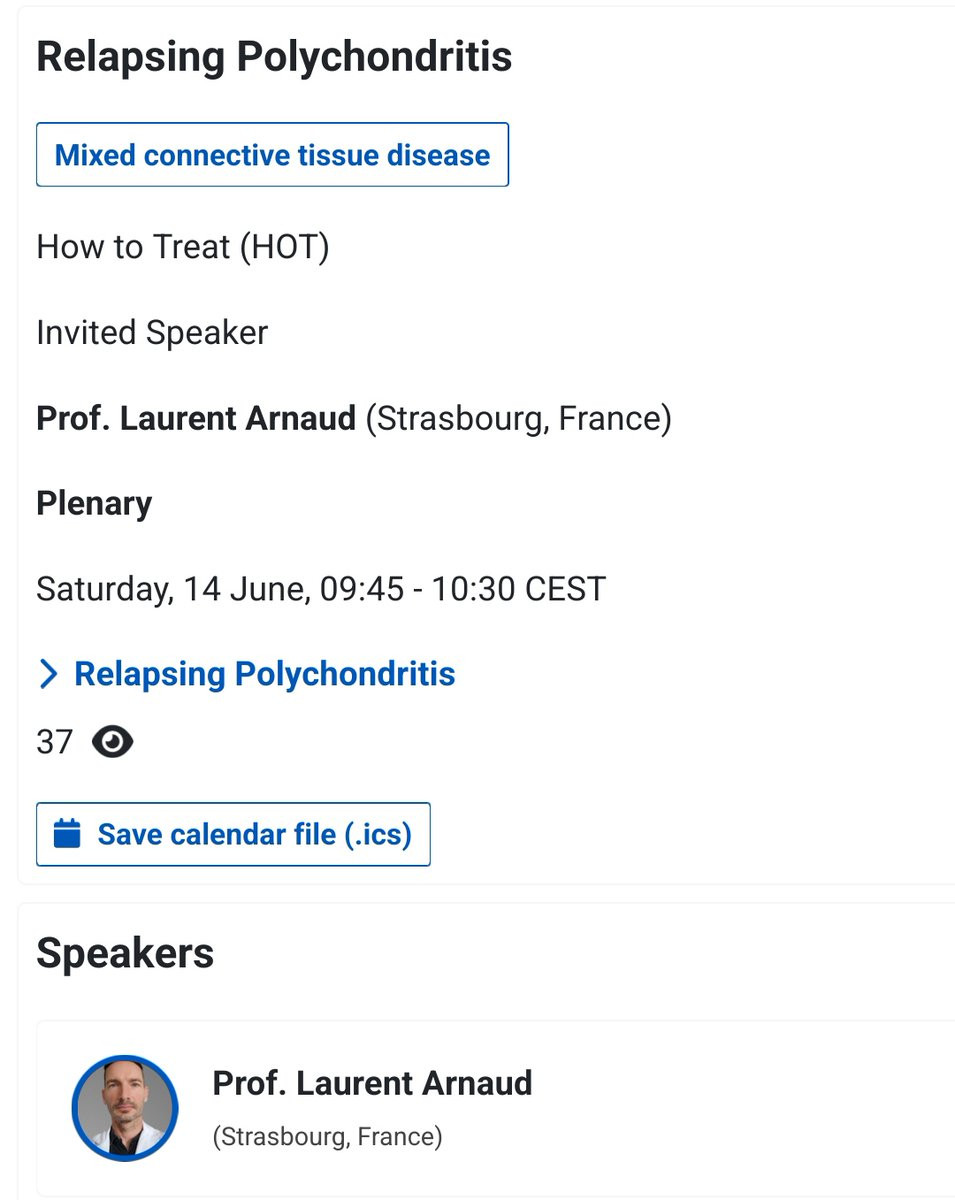Click the chevron before Relapsing Polychondritis link
Viewport: 955px width, 1200px height.
pos(48,674)
